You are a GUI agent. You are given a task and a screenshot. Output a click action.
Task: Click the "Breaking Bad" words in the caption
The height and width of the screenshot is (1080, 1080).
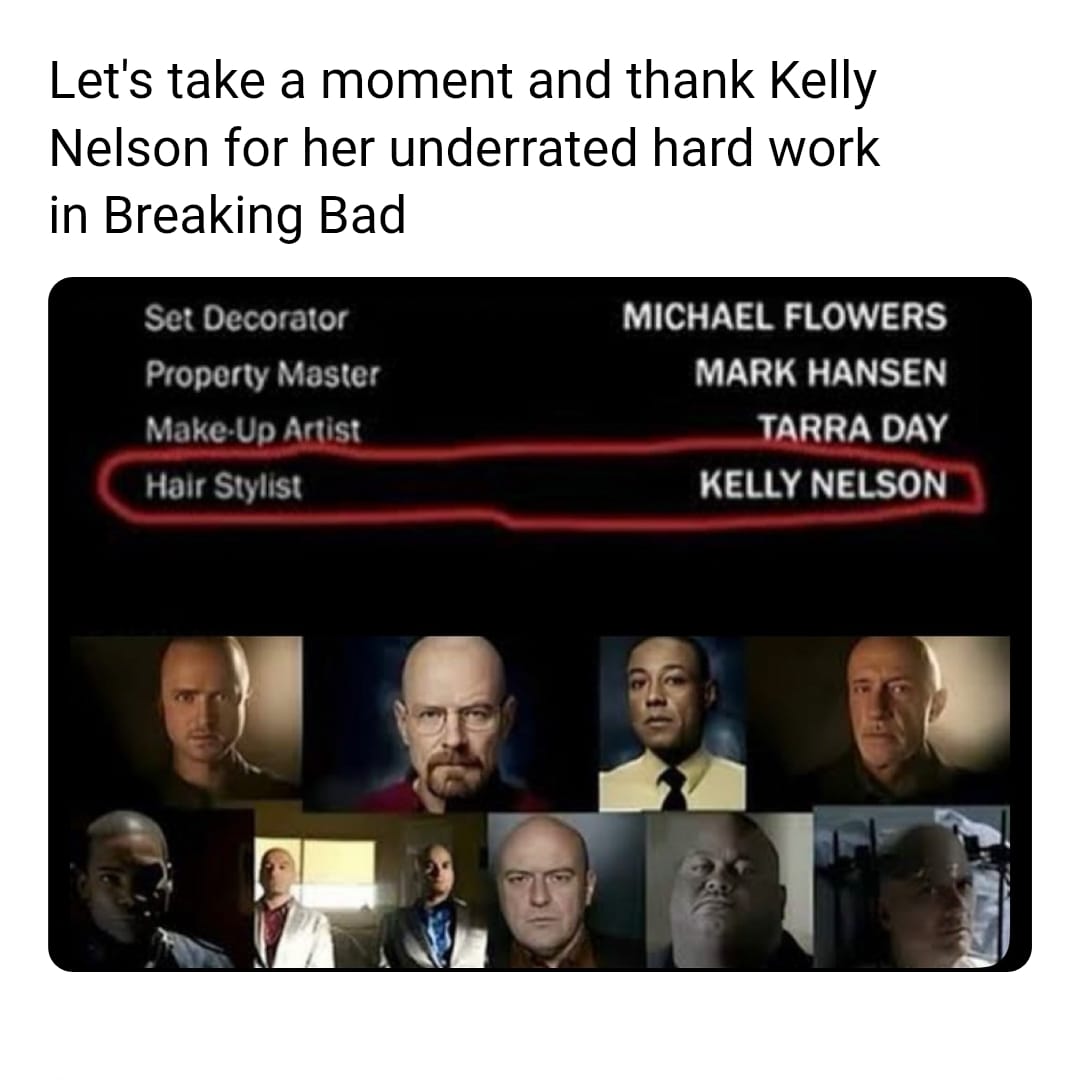[255, 216]
